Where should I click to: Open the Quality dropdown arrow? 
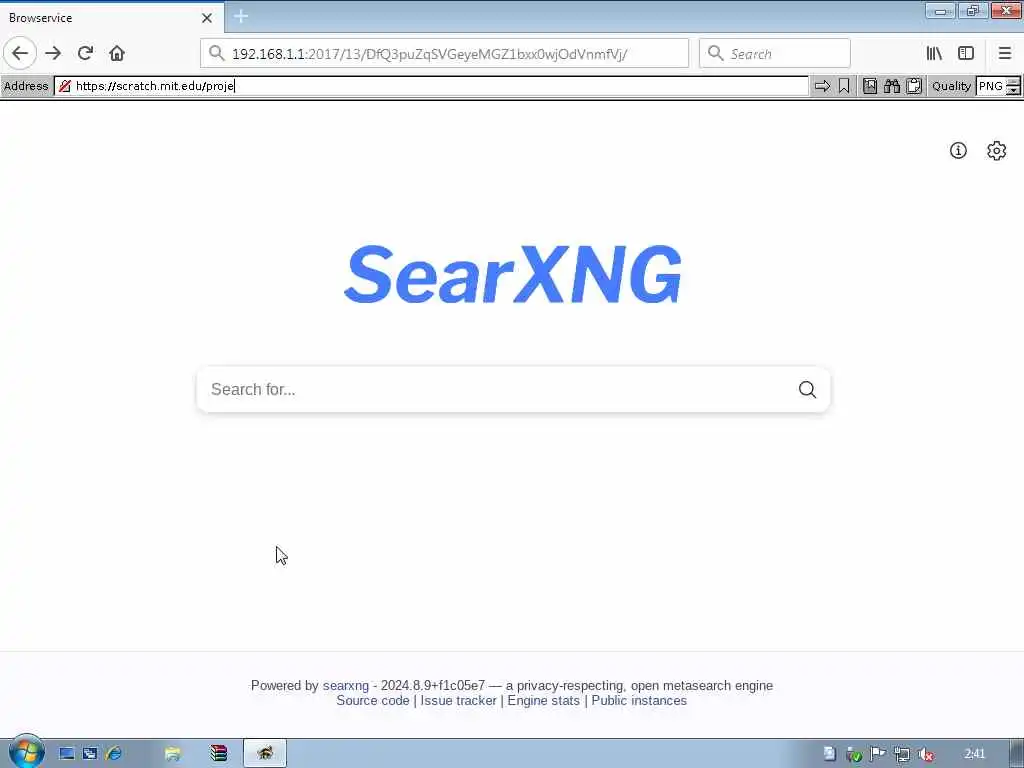click(1013, 90)
